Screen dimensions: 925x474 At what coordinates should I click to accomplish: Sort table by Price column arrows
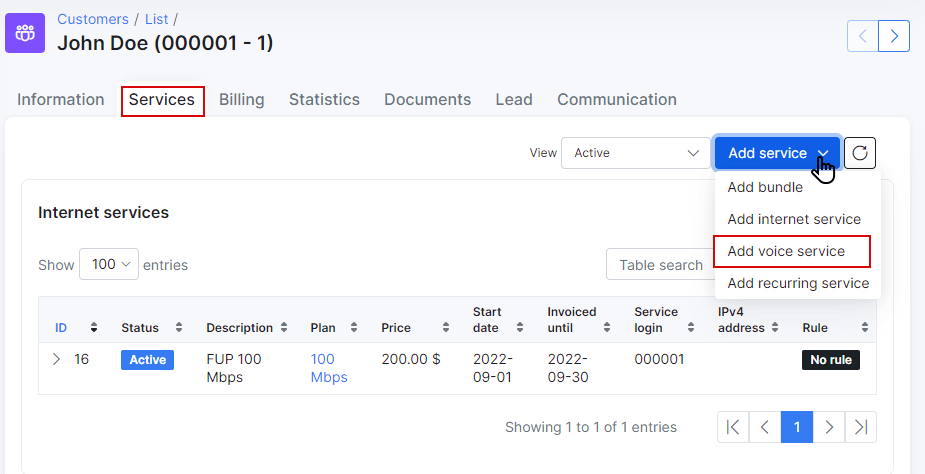tap(446, 328)
